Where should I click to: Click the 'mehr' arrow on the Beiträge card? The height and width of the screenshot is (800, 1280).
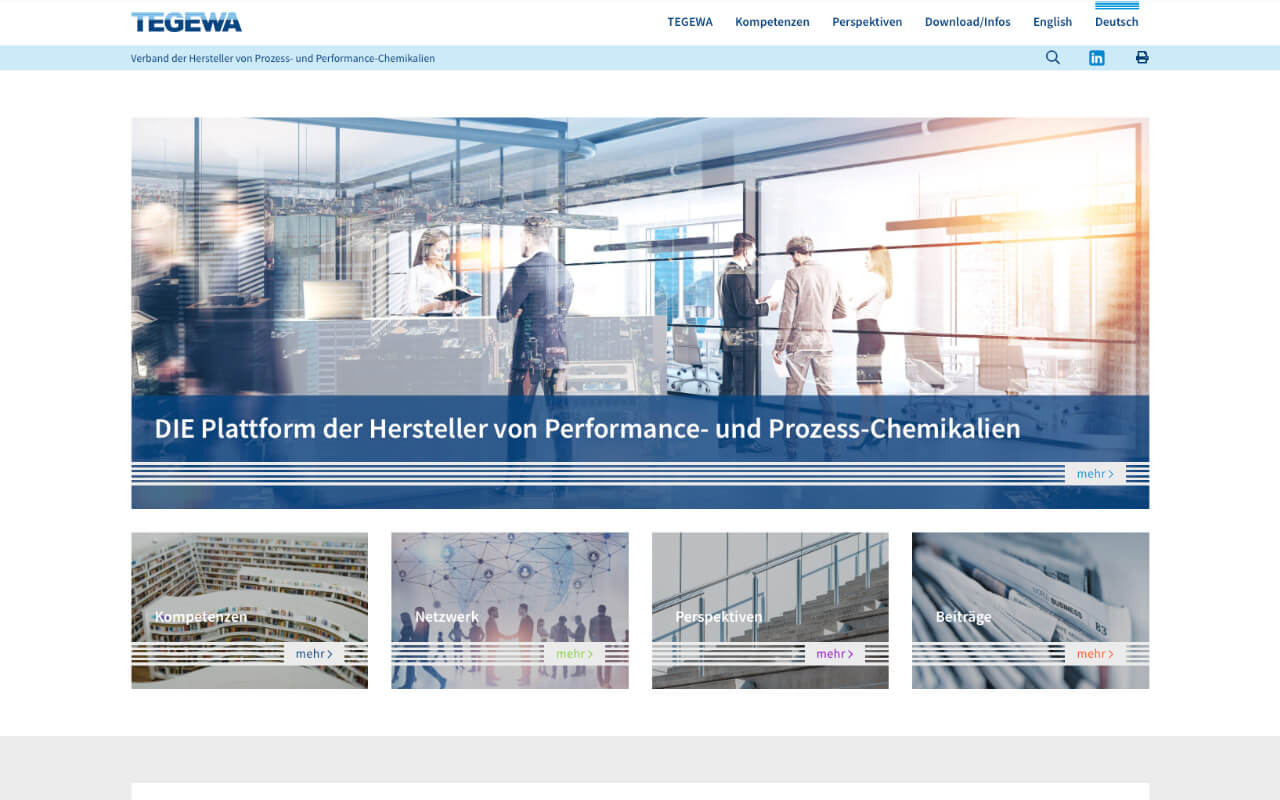pyautogui.click(x=1093, y=653)
